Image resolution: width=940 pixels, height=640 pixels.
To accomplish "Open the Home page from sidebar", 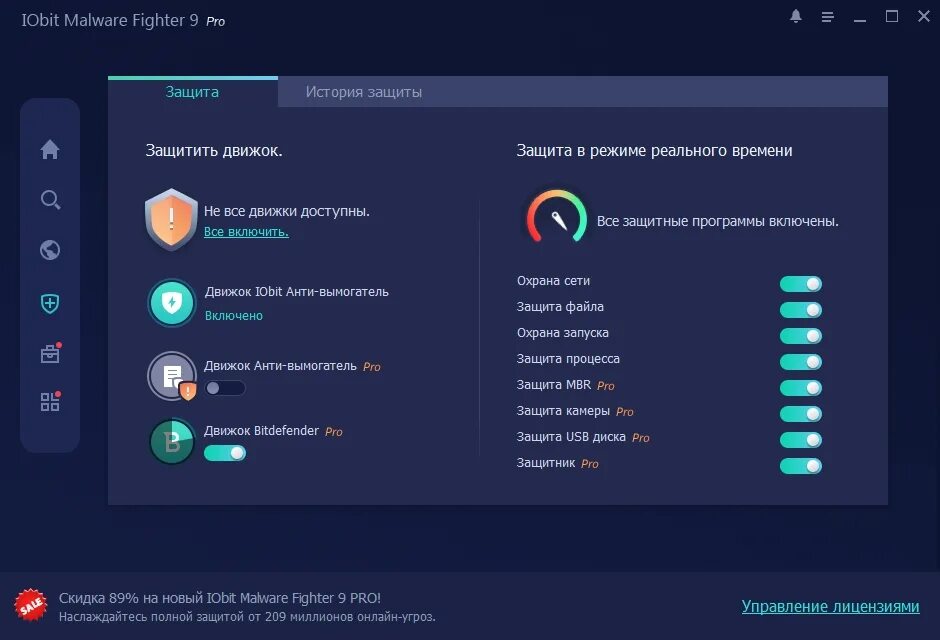I will pos(50,149).
